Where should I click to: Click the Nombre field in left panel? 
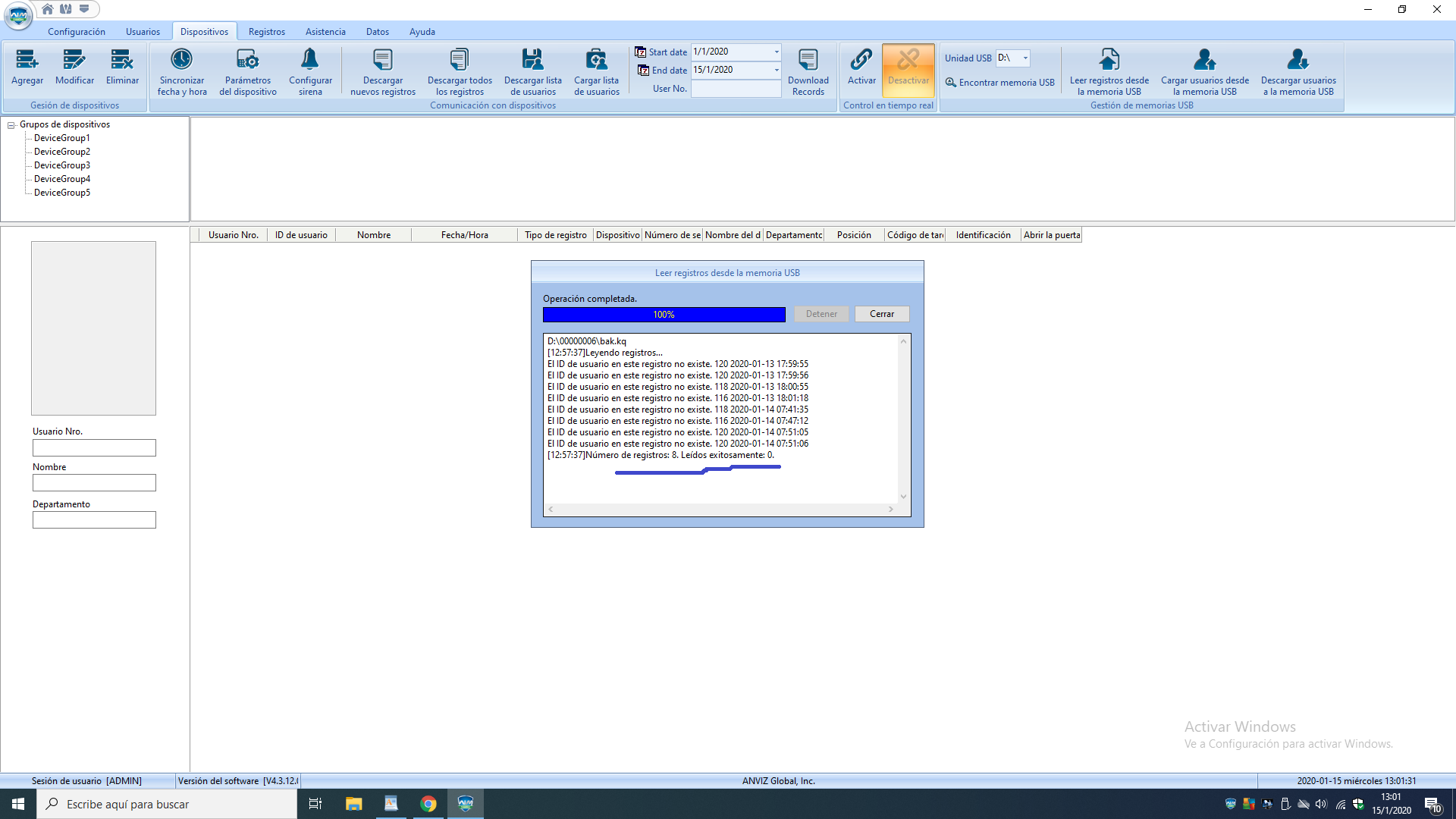(x=94, y=483)
